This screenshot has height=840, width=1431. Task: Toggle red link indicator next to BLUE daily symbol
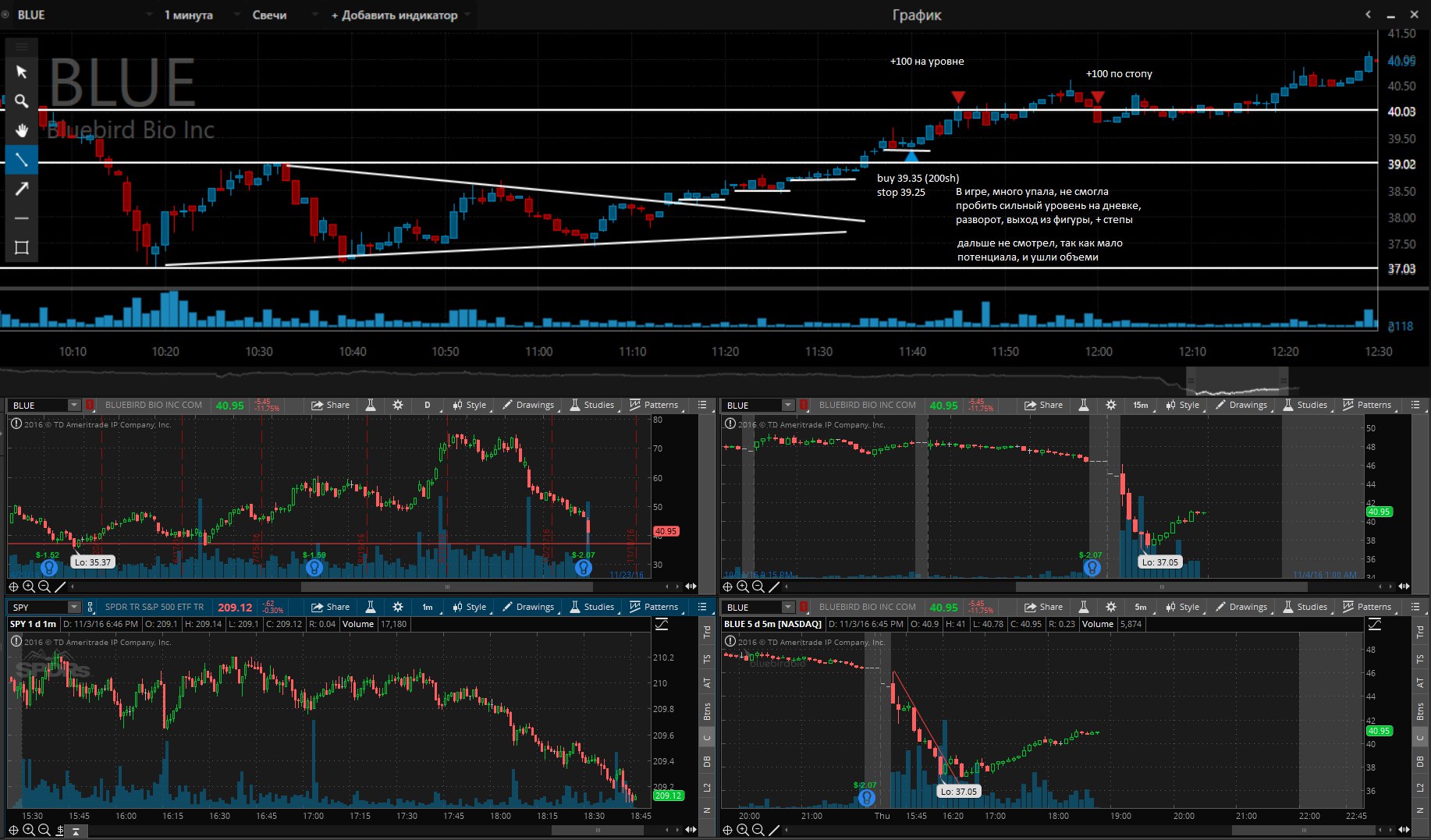[90, 405]
